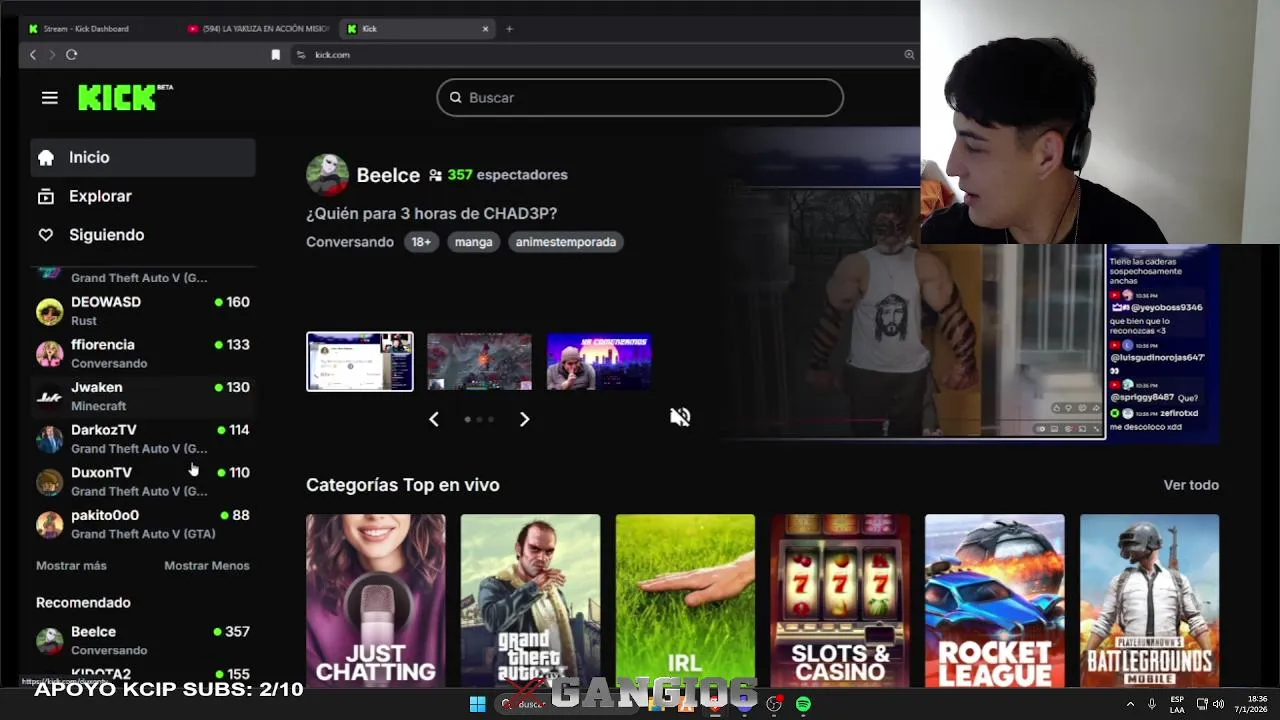Viewport: 1280px width, 720px height.
Task: Click Ver todo categories link
Action: coord(1191,485)
